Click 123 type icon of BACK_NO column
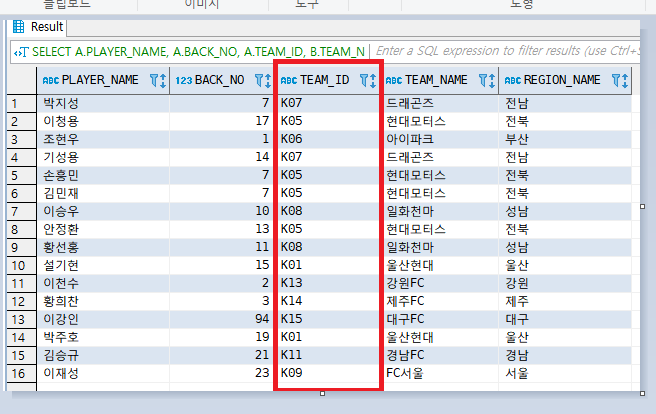The height and width of the screenshot is (414, 656). click(183, 80)
